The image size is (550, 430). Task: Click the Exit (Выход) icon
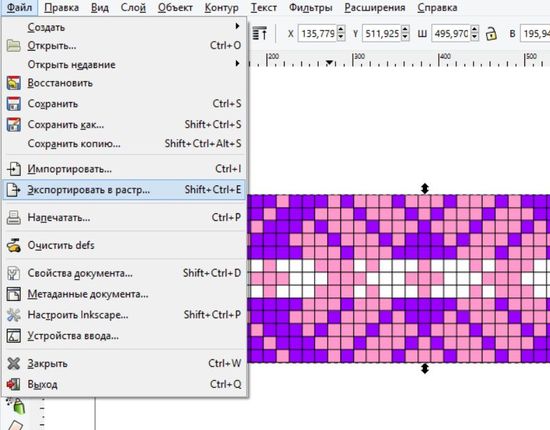pyautogui.click(x=14, y=384)
